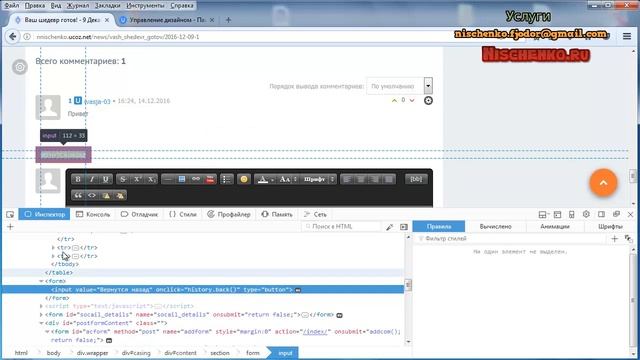Click the section breadcrumb in inspector

pyautogui.click(x=220, y=353)
